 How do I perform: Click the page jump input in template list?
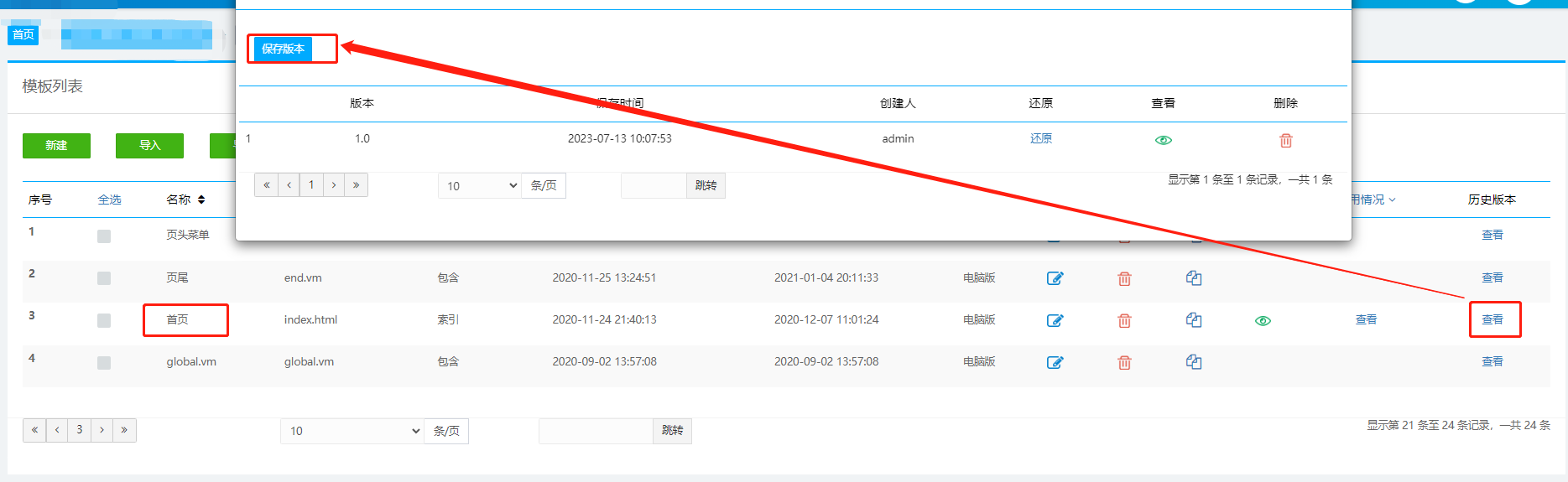596,431
